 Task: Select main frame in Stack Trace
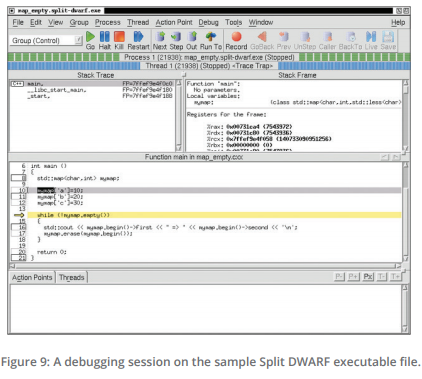(92, 84)
